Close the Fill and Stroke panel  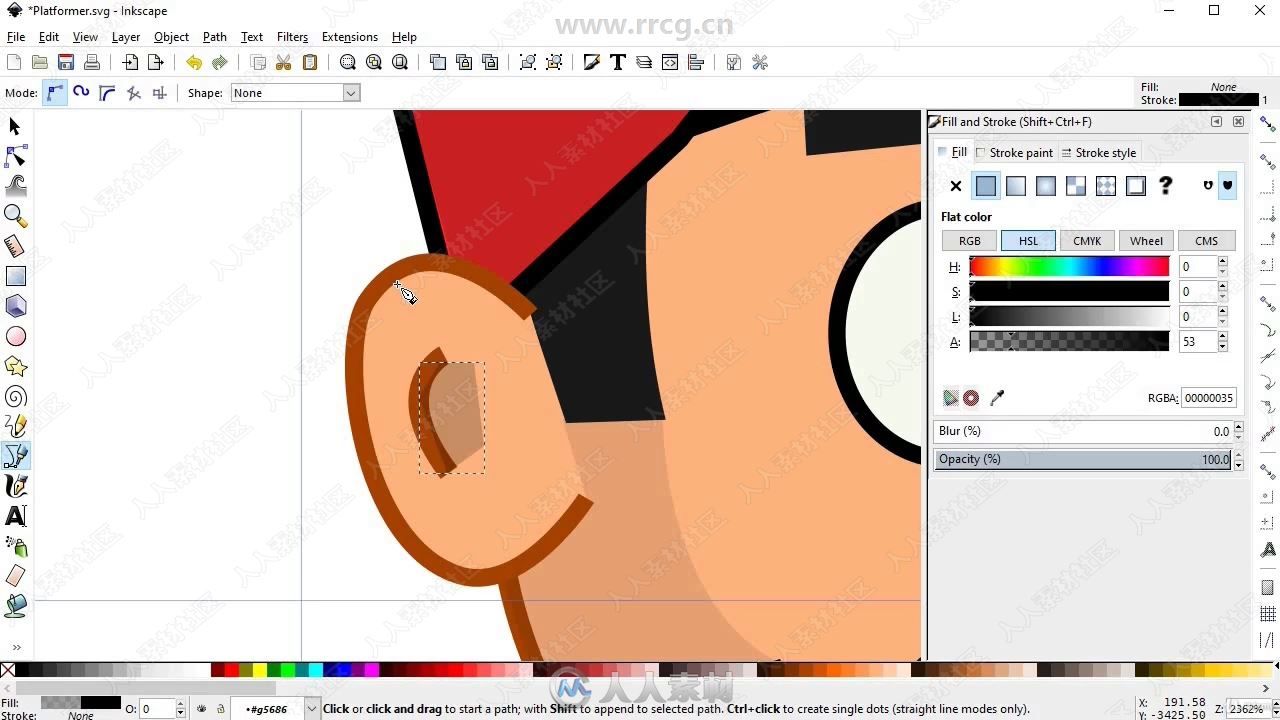point(1238,122)
